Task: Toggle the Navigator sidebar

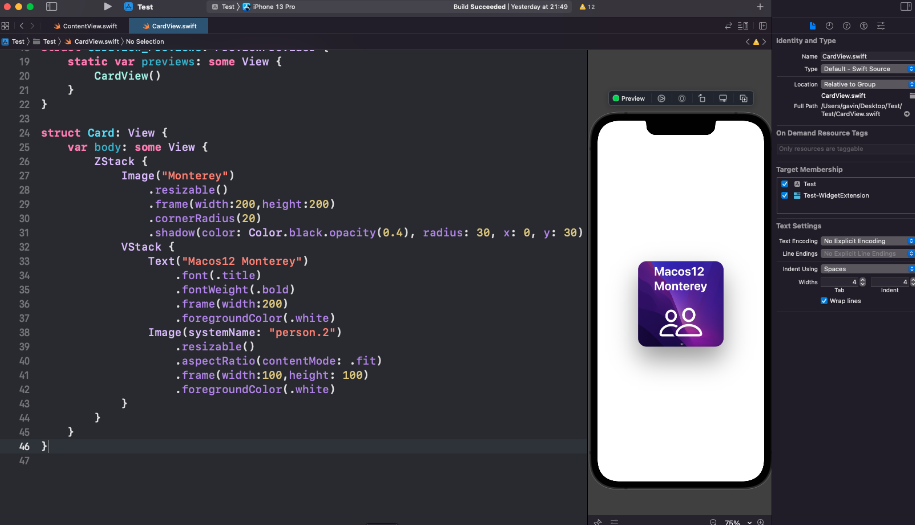Action: click(x=51, y=6)
